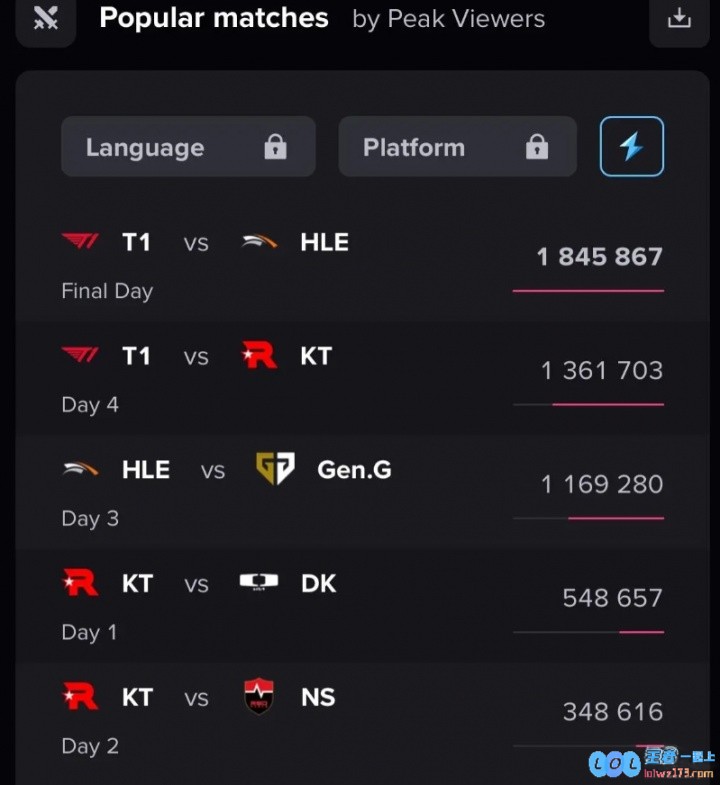The width and height of the screenshot is (720, 785).
Task: Open the HLE vs Gen.G Day 3 row
Action: (x=363, y=493)
